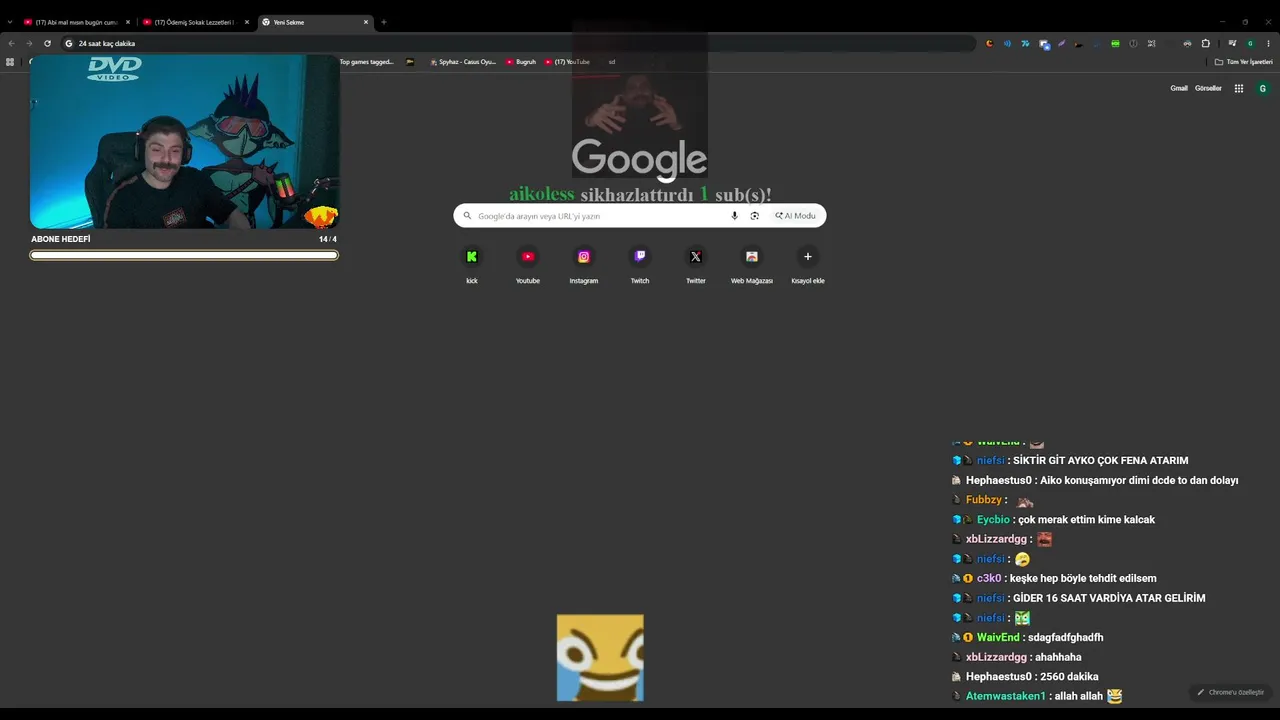The height and width of the screenshot is (720, 1280).
Task: Open the 'Spyhaz - Casus Oyu...' bookmark
Action: click(x=462, y=62)
